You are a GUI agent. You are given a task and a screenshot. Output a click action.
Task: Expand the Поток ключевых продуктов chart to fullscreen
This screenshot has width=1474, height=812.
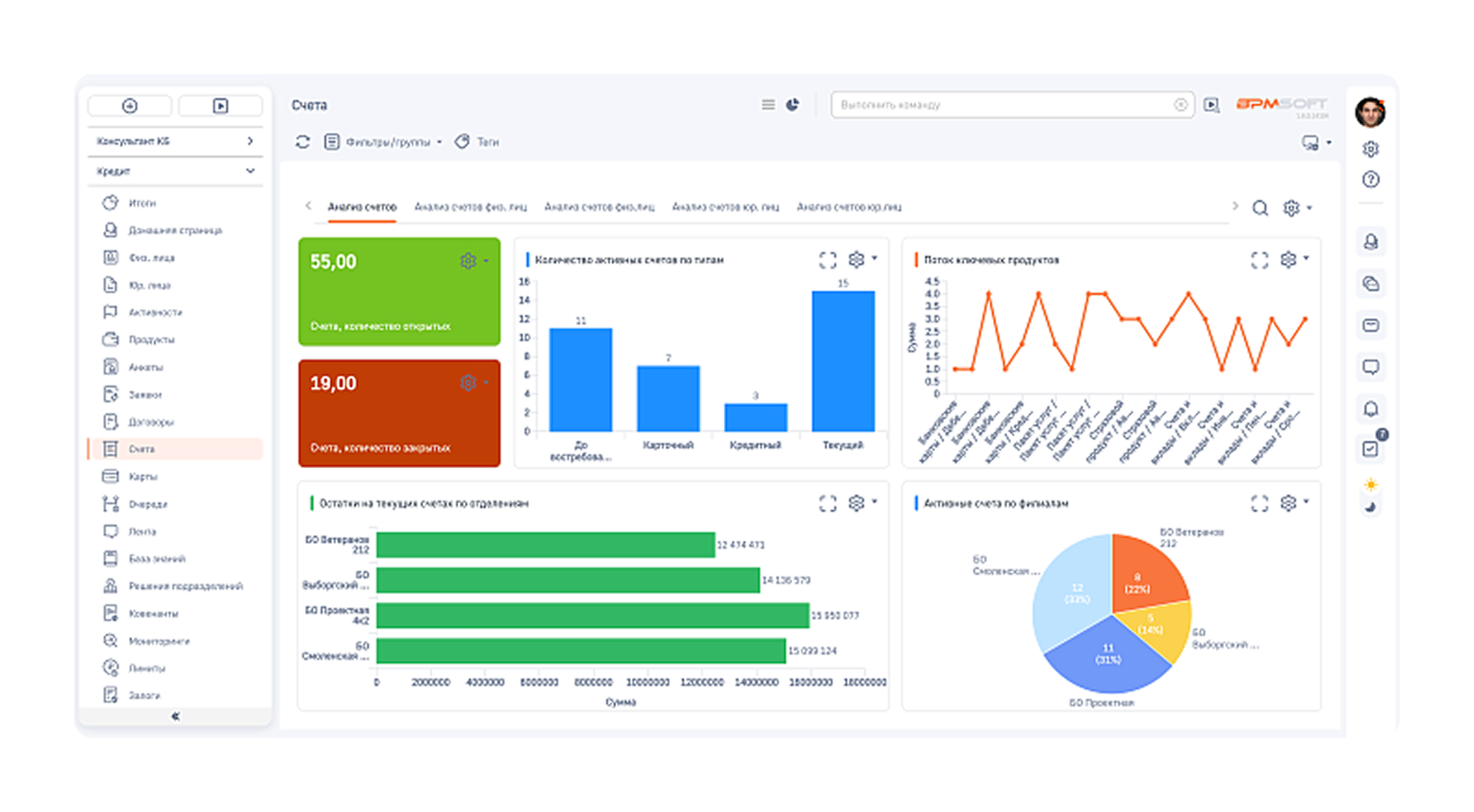1259,260
